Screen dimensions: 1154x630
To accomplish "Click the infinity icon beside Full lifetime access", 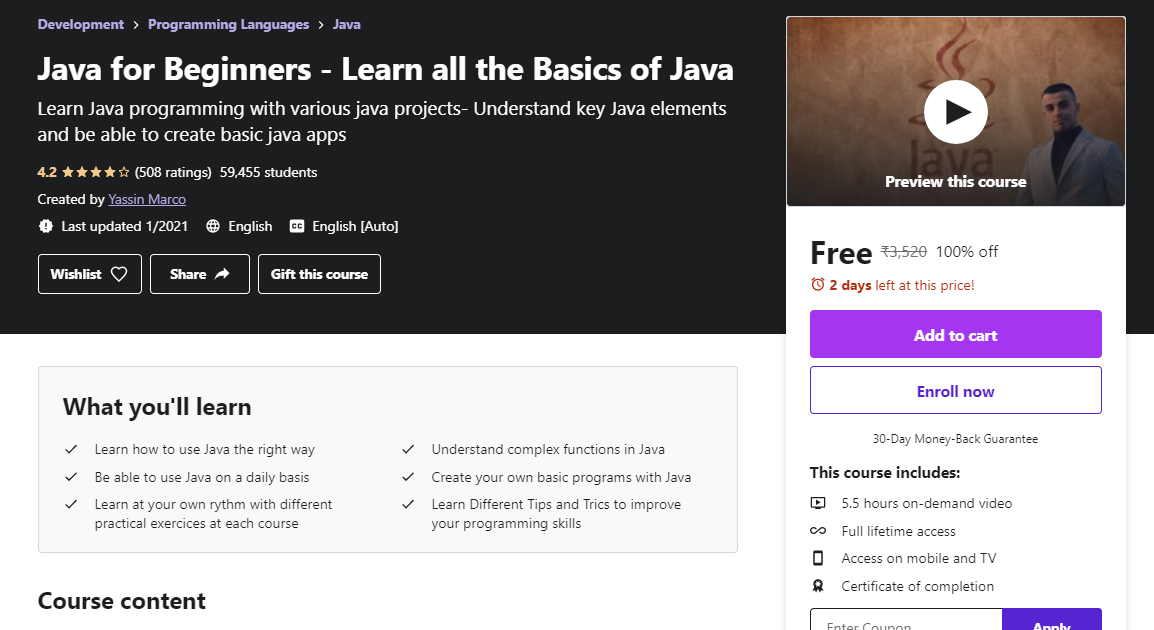I will pos(818,531).
